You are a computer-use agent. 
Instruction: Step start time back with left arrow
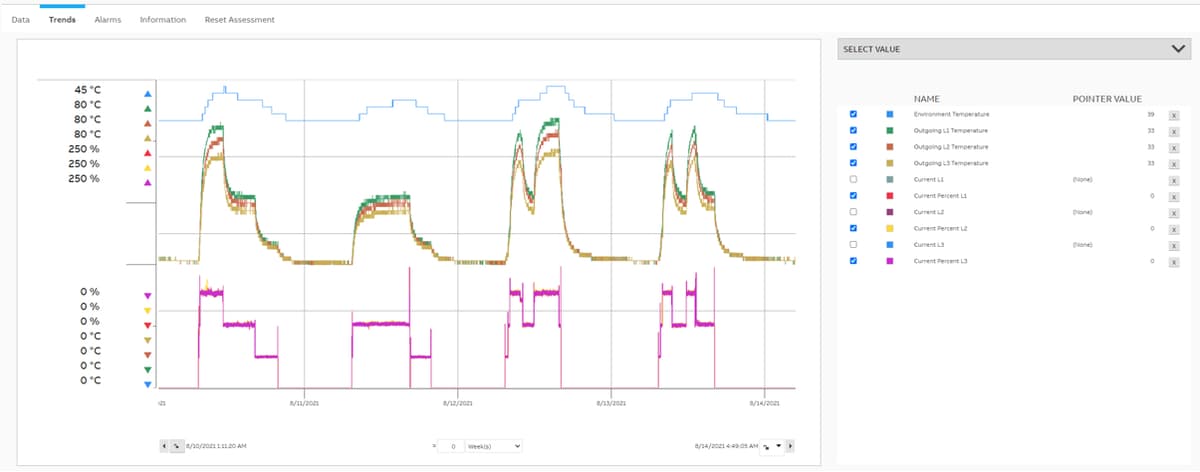tap(165, 445)
